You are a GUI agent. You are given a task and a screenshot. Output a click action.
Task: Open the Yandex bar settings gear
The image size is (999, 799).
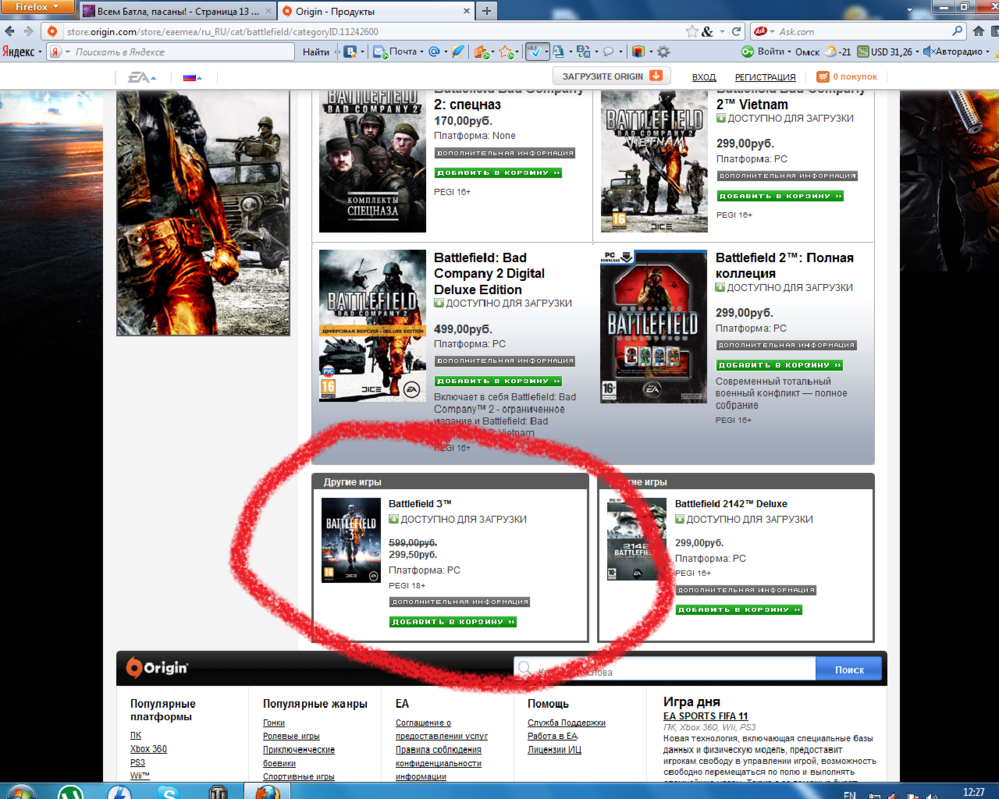point(663,52)
